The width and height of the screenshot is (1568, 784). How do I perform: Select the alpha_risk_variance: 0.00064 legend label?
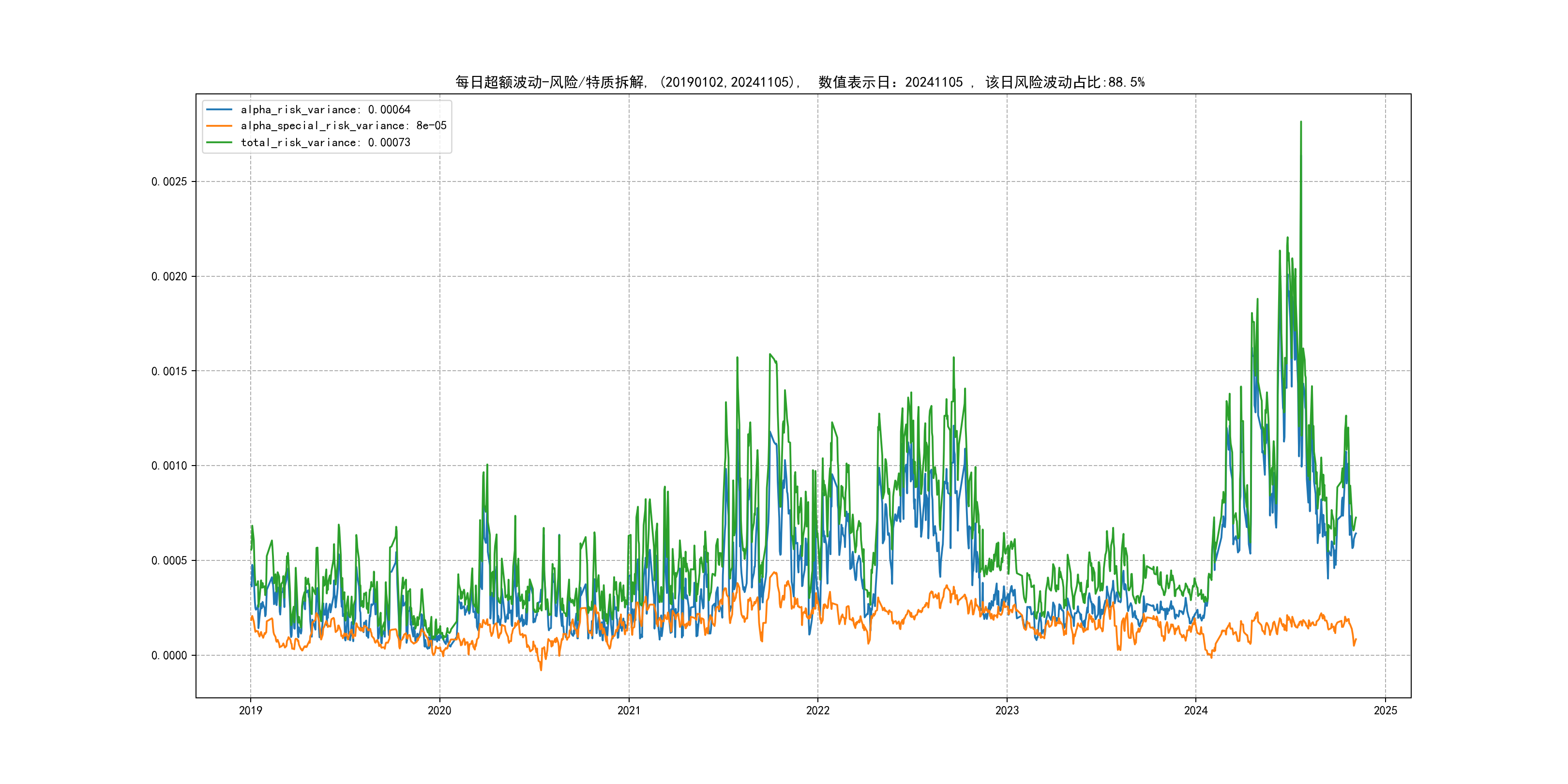coord(326,109)
